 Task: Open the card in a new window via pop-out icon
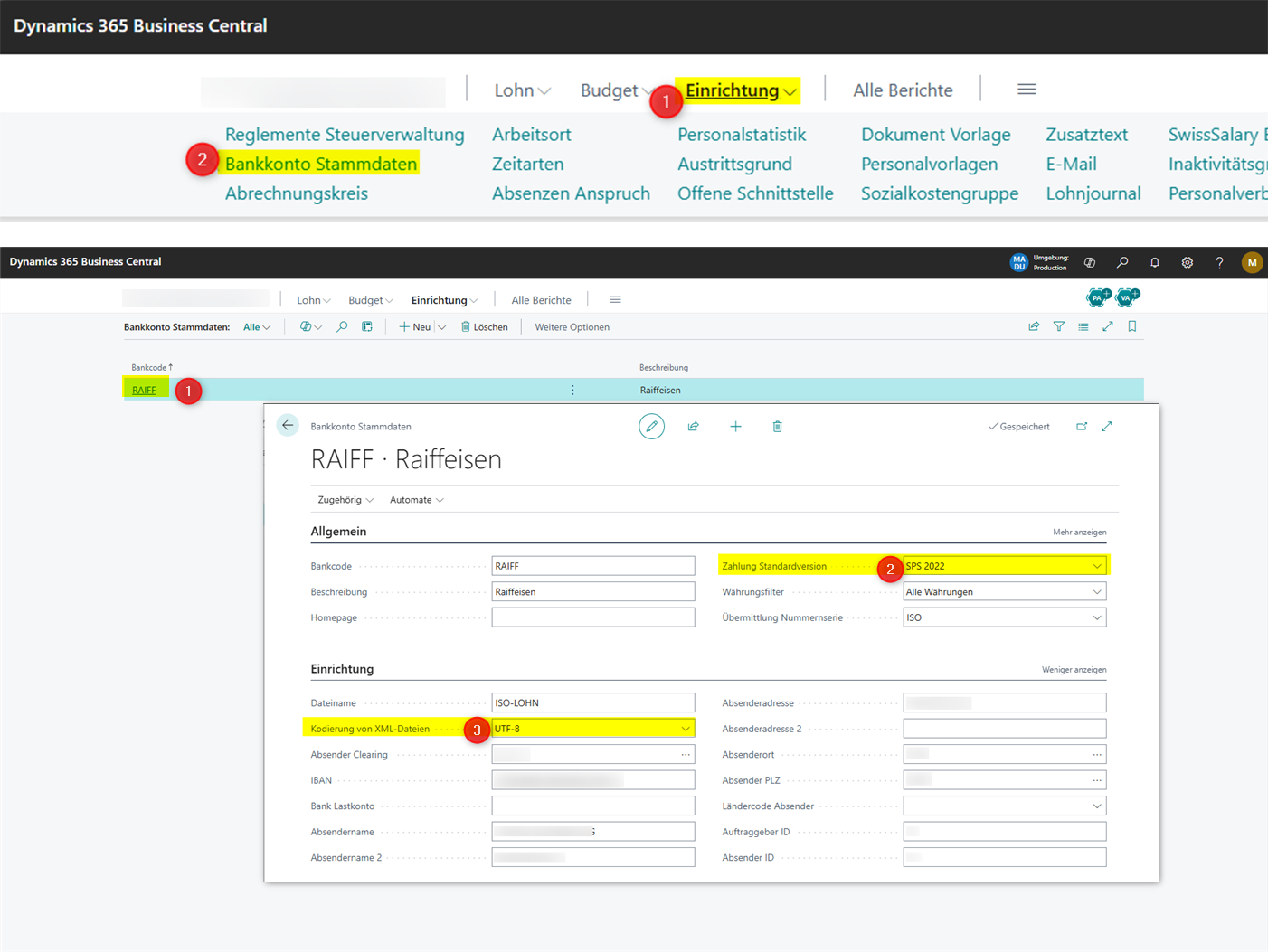coord(1082,426)
